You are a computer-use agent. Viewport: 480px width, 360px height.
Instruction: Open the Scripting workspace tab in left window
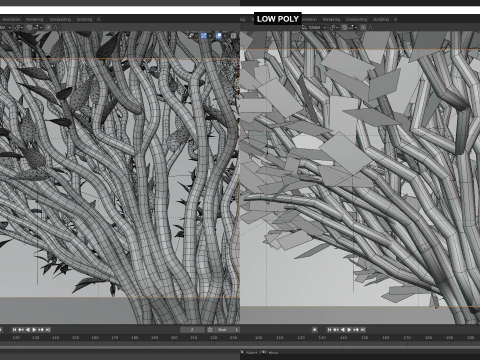click(84, 19)
